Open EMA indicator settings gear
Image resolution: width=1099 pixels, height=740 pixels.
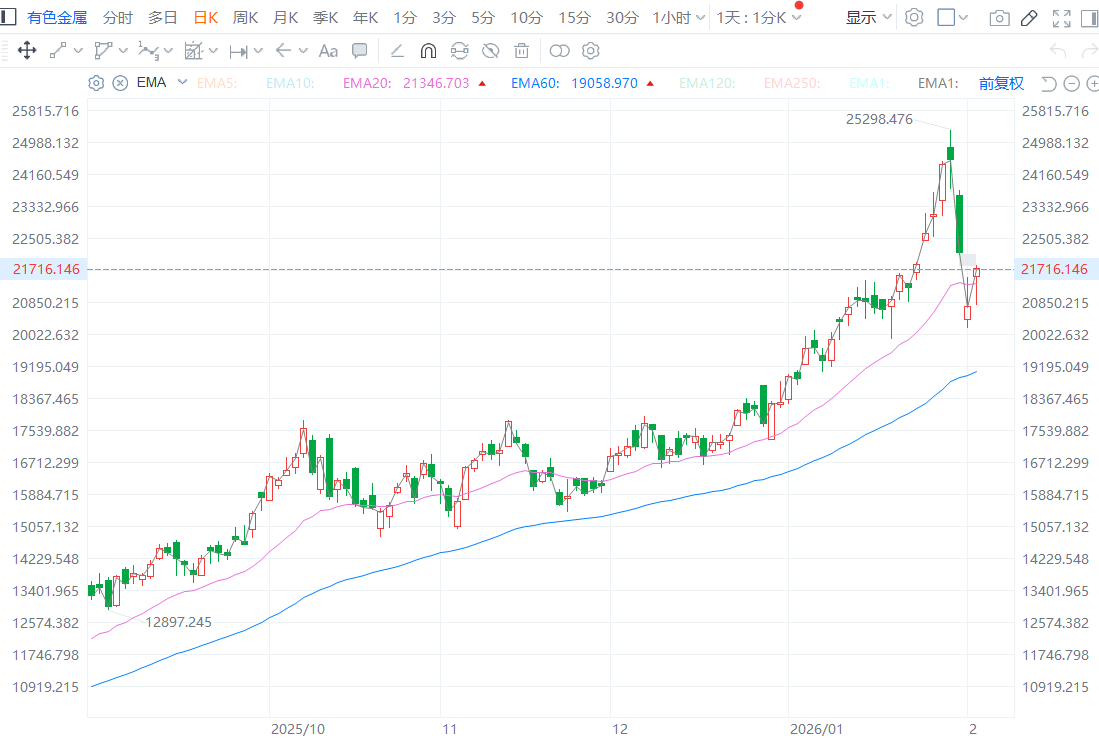coord(96,83)
